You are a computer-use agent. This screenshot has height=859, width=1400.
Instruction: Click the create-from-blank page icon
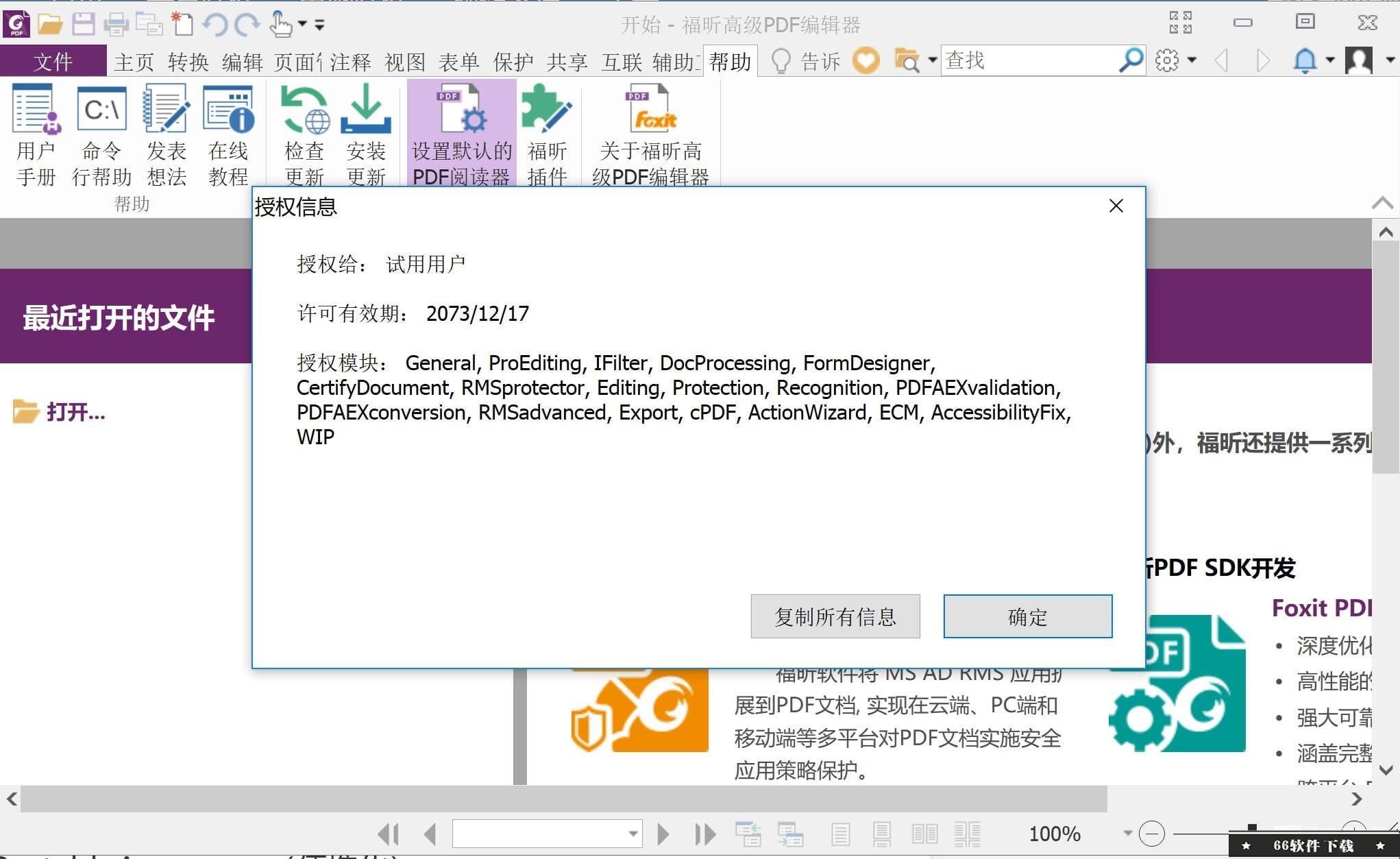point(182,24)
